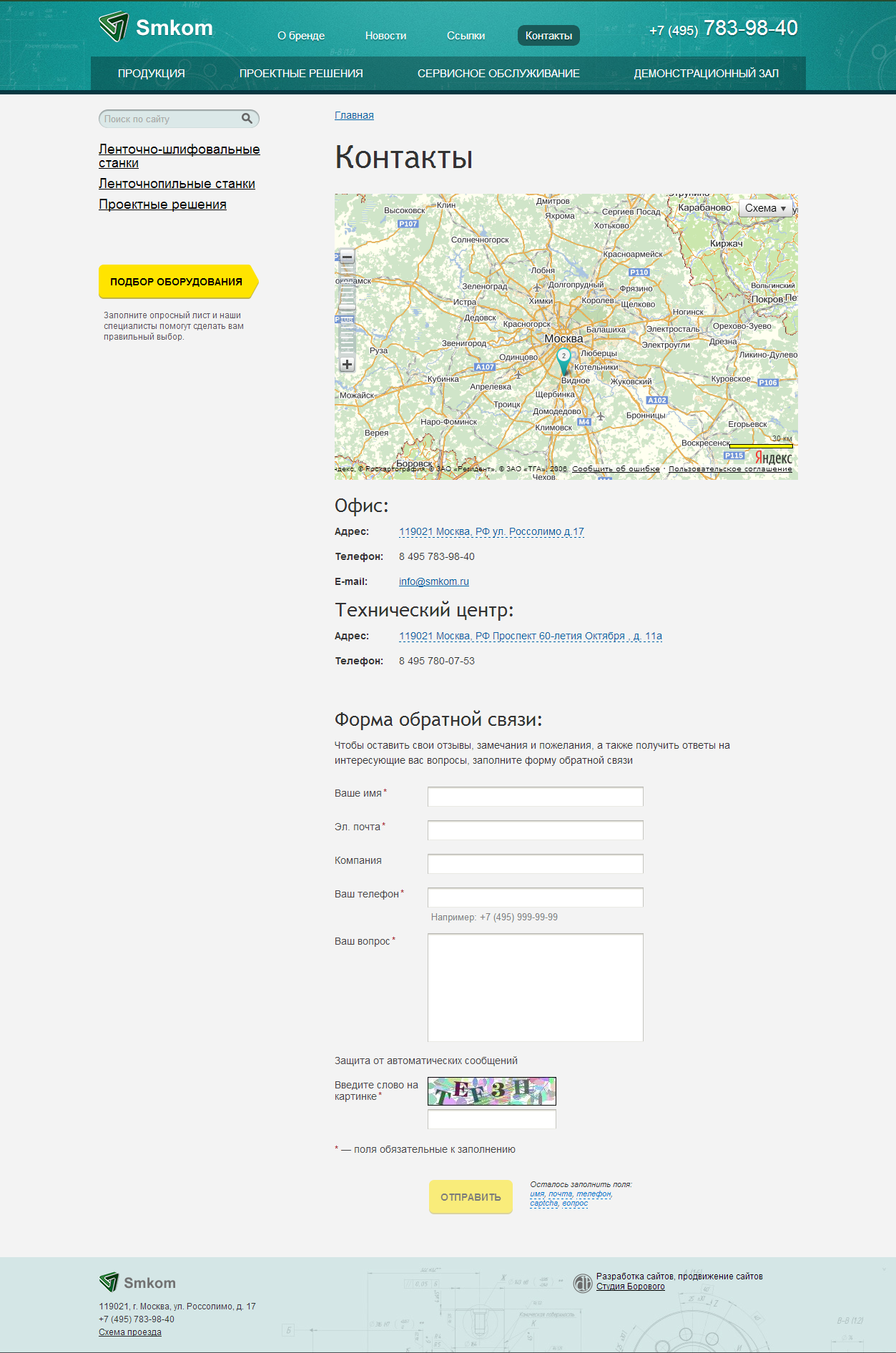Click the map zoom level slider track

(x=347, y=310)
